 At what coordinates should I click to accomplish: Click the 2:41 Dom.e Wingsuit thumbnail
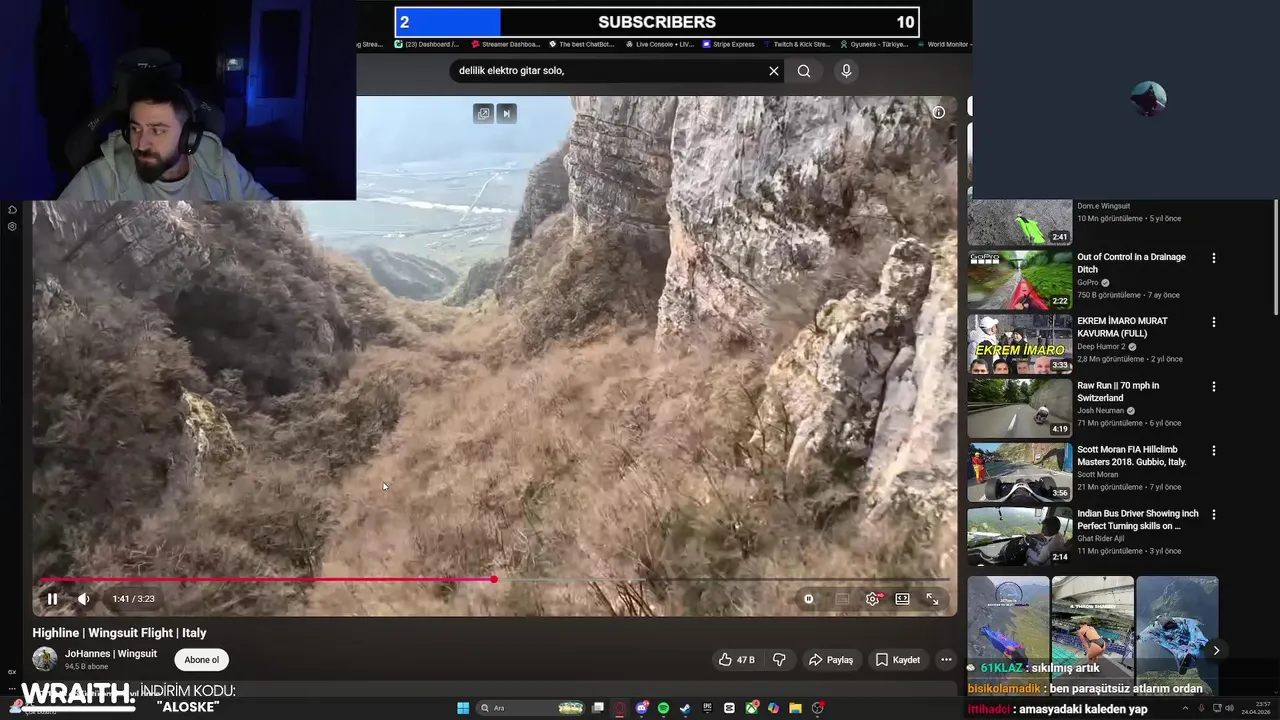pos(1020,222)
